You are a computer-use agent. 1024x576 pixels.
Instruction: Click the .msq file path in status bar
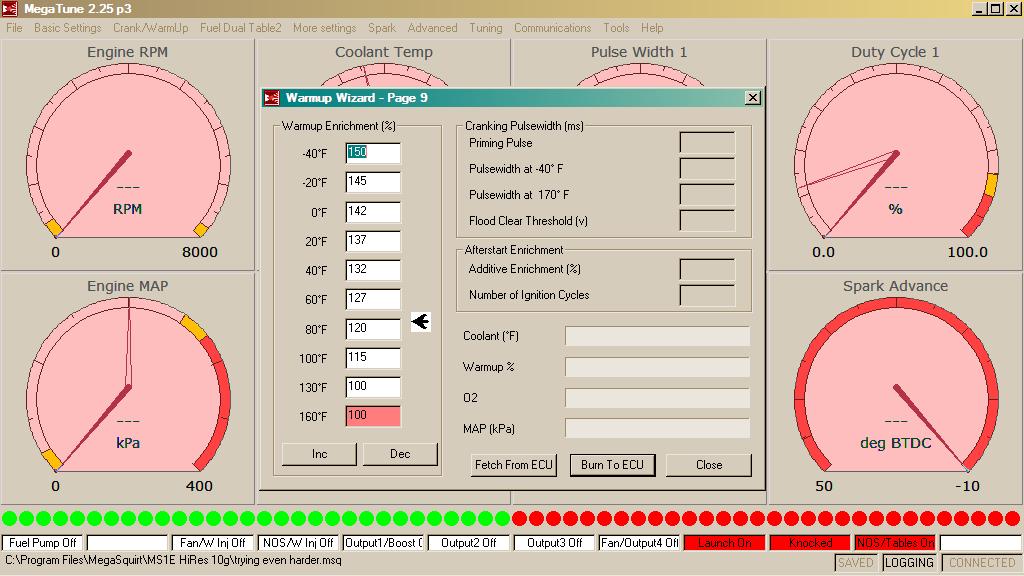pyautogui.click(x=173, y=560)
